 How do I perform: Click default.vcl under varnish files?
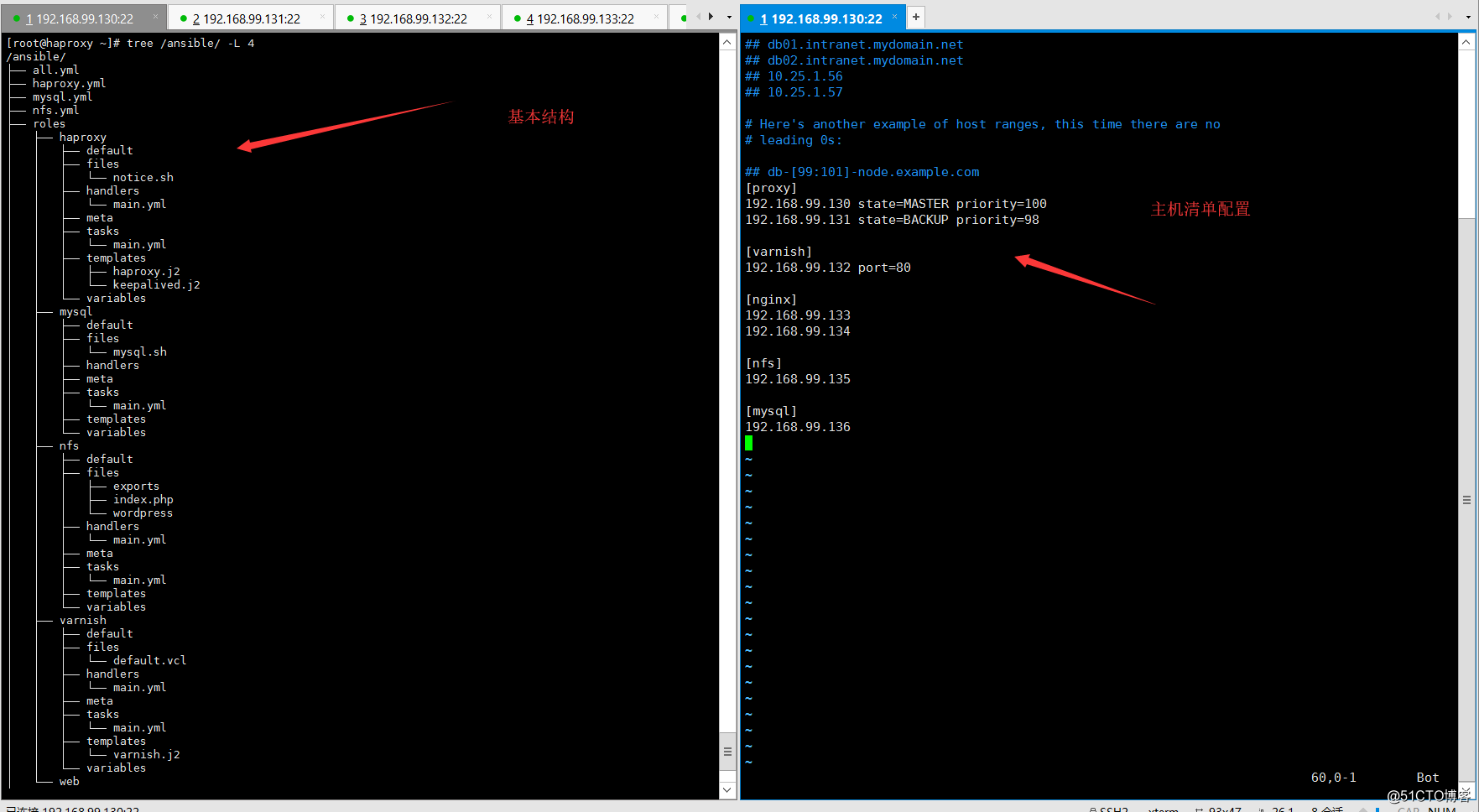coord(150,660)
